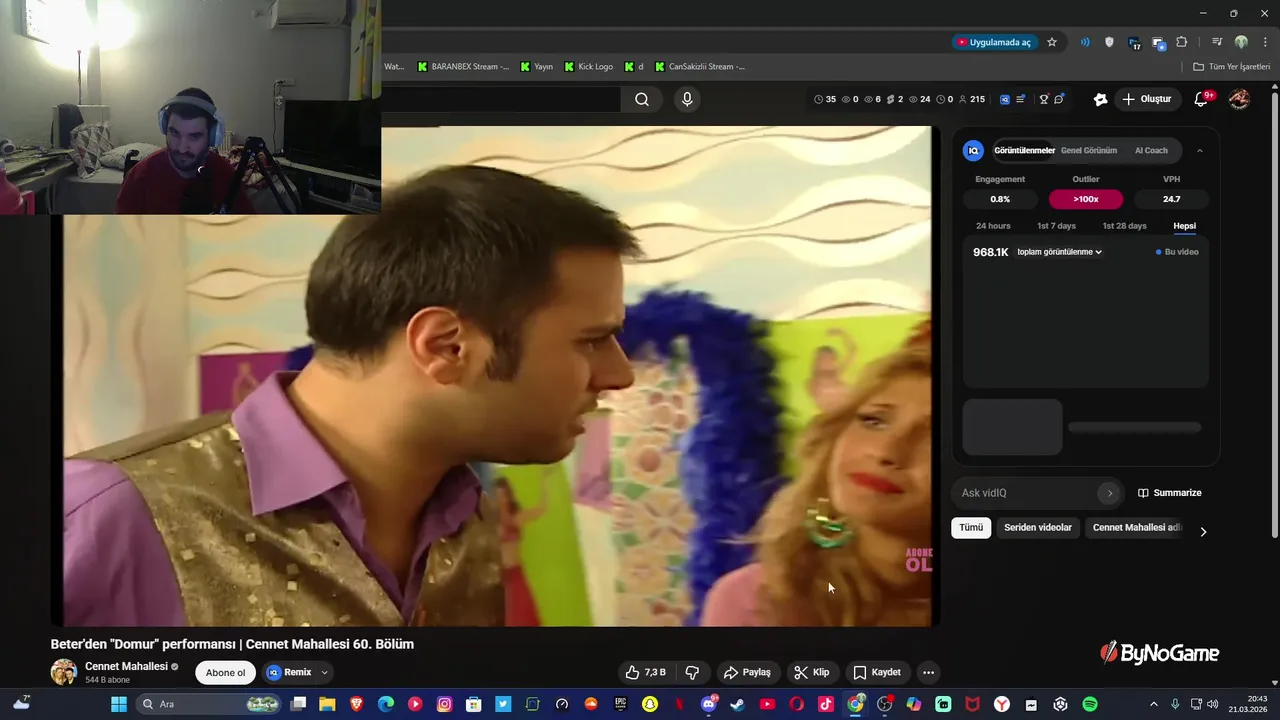Click the Paylaş share button

pyautogui.click(x=747, y=672)
